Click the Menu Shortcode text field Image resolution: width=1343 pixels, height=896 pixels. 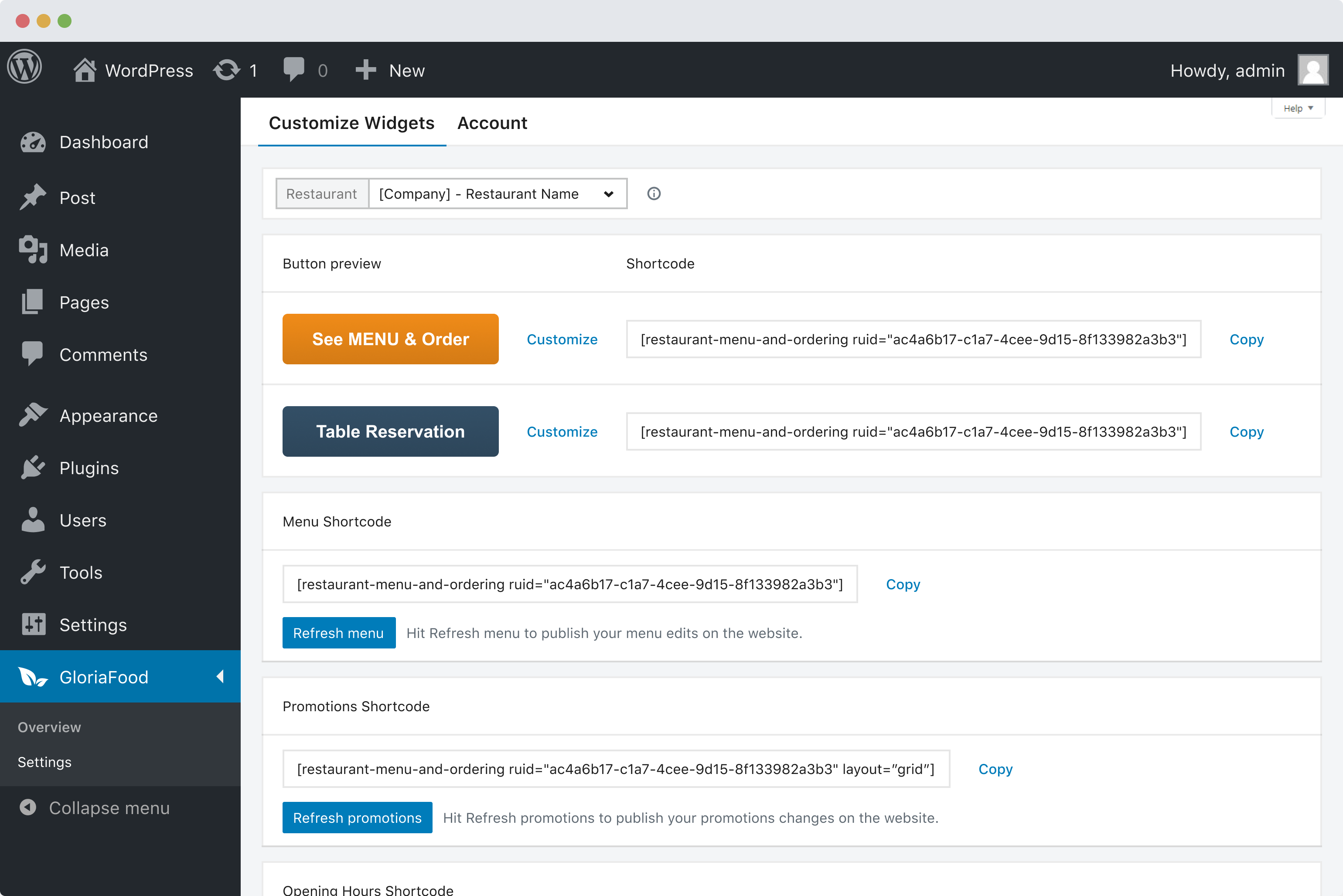(x=569, y=584)
